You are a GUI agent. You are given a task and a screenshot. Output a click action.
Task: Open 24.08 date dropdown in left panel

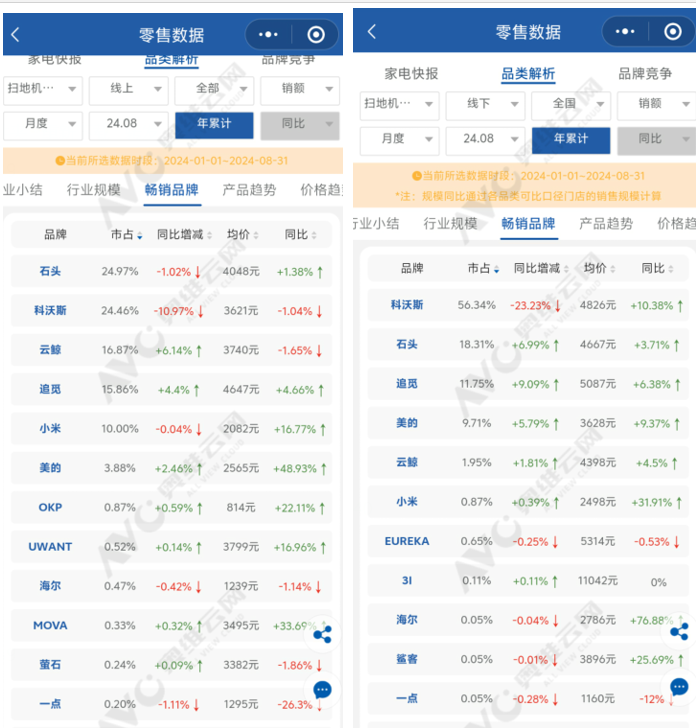coord(129,124)
